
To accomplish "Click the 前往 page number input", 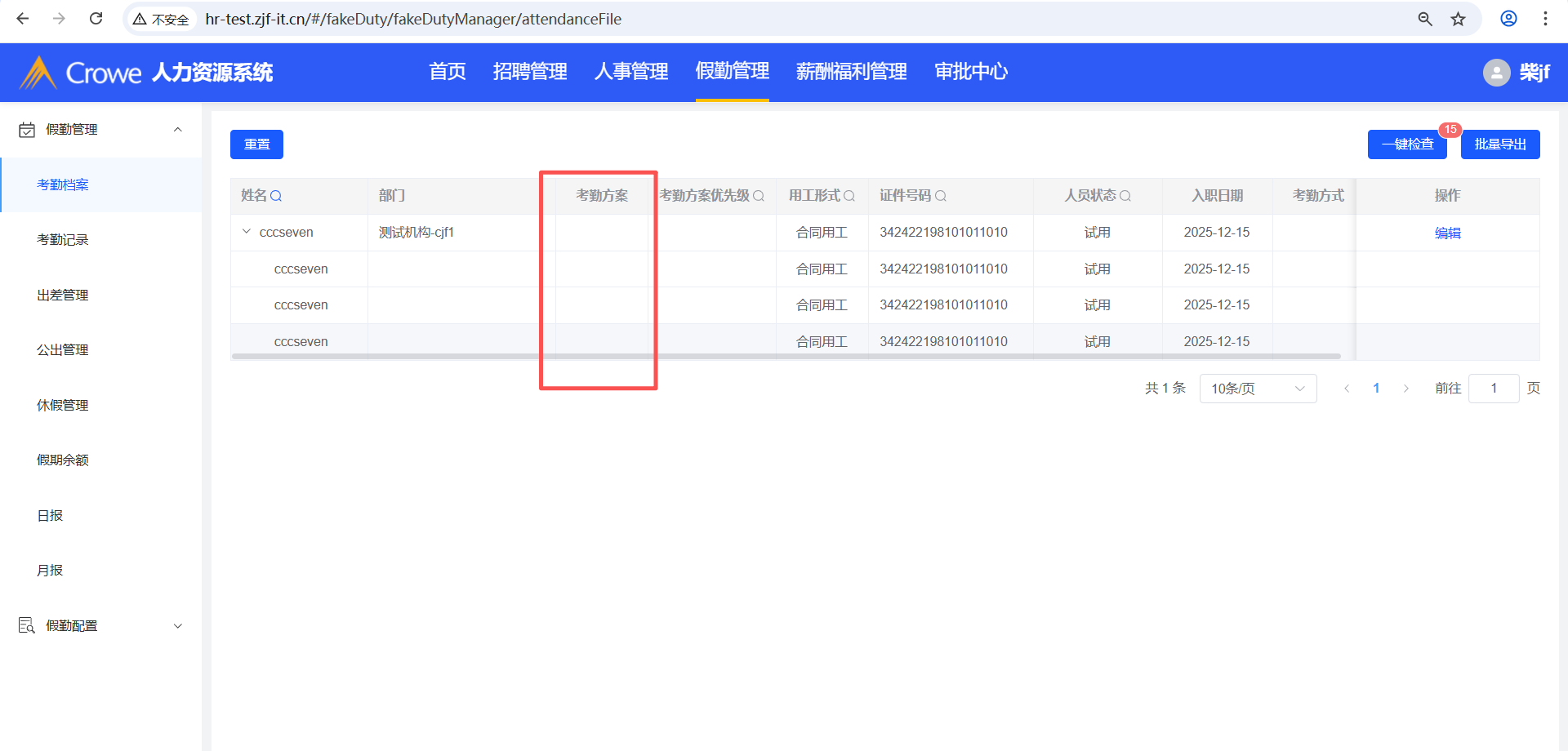I will (x=1494, y=389).
